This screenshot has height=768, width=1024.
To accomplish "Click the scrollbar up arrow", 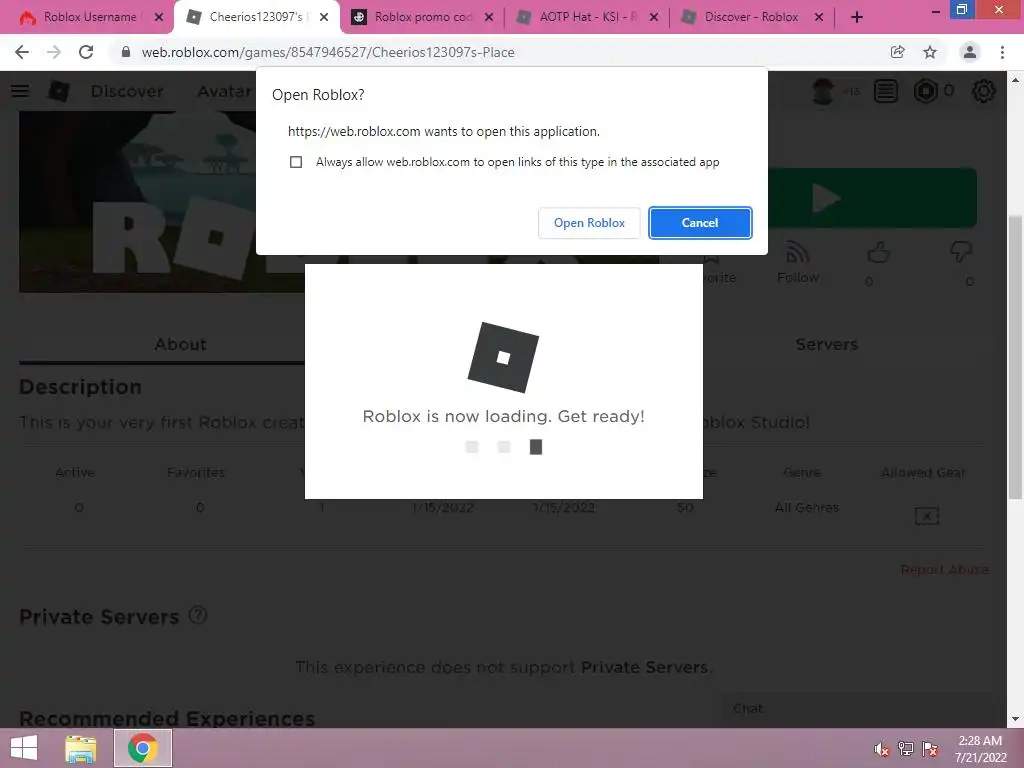I will click(x=1015, y=80).
